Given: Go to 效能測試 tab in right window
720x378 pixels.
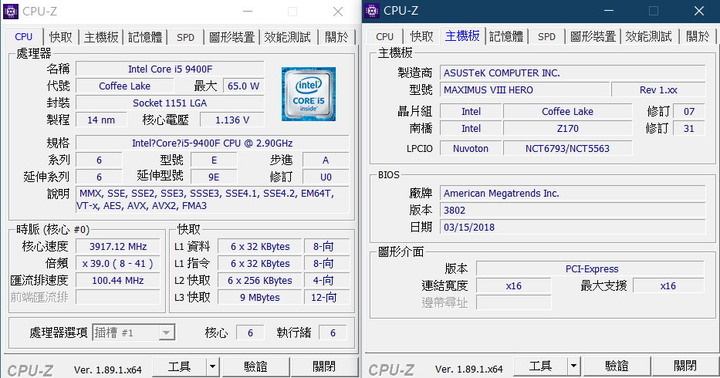Looking at the screenshot, I should pos(649,36).
